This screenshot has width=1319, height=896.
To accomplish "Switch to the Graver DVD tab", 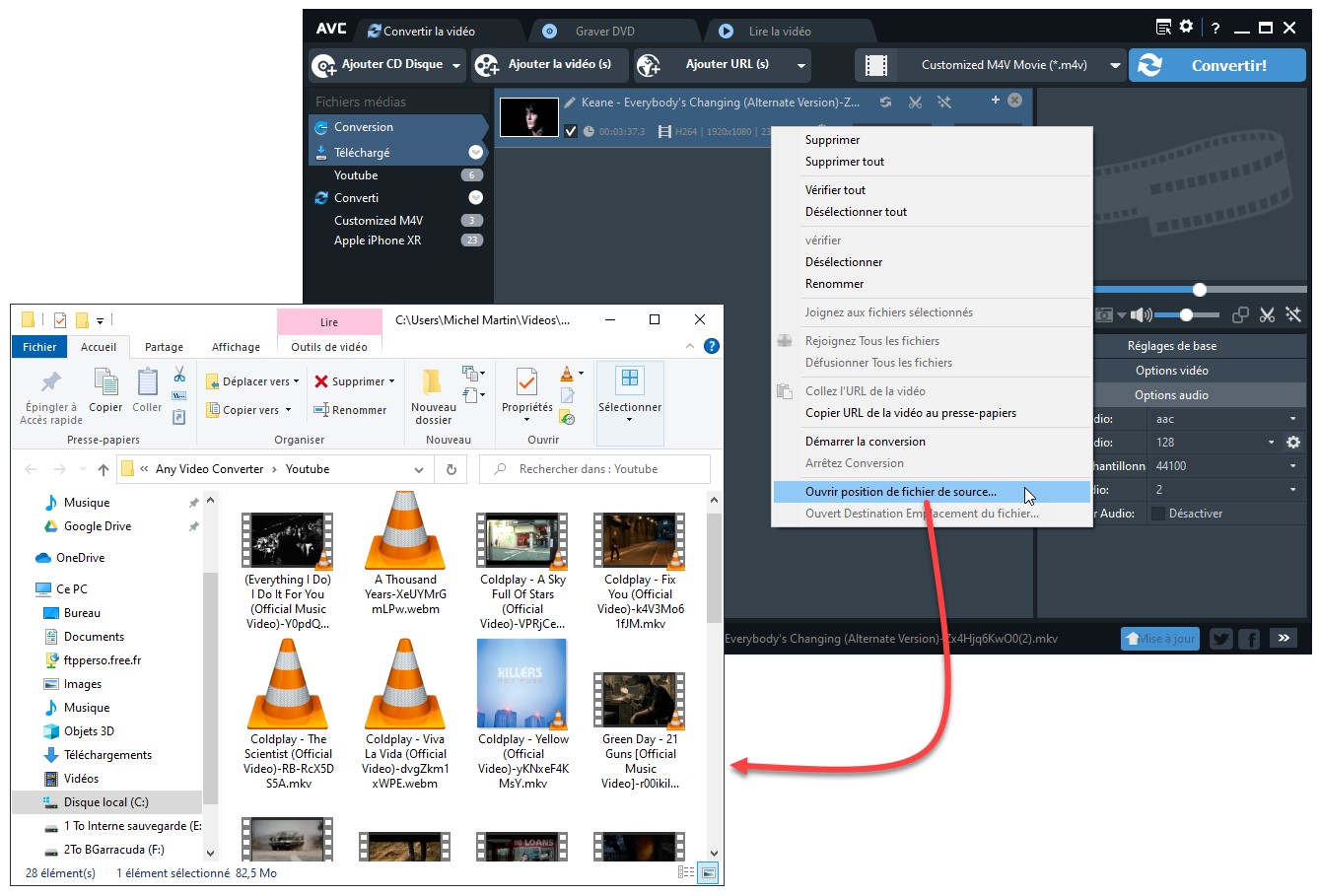I will click(604, 31).
